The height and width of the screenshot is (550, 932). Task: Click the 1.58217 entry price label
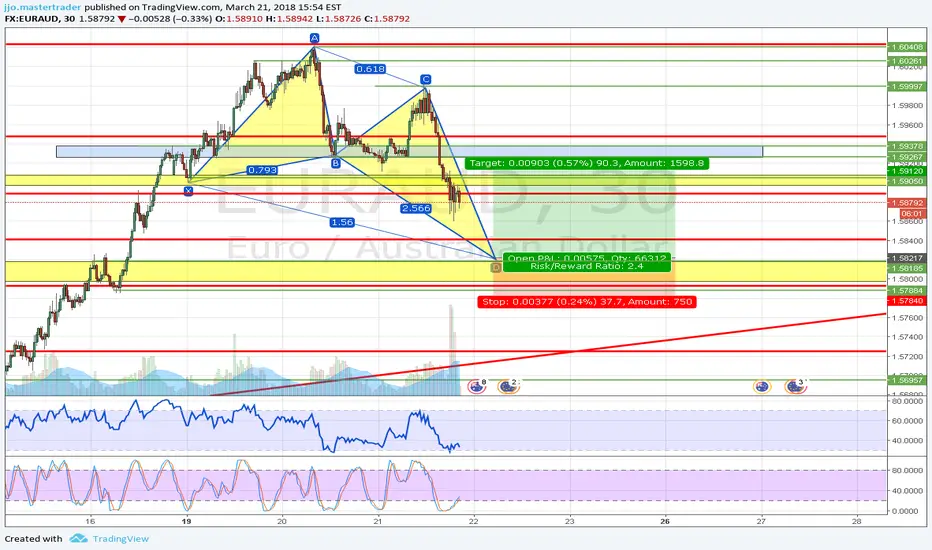coord(907,258)
